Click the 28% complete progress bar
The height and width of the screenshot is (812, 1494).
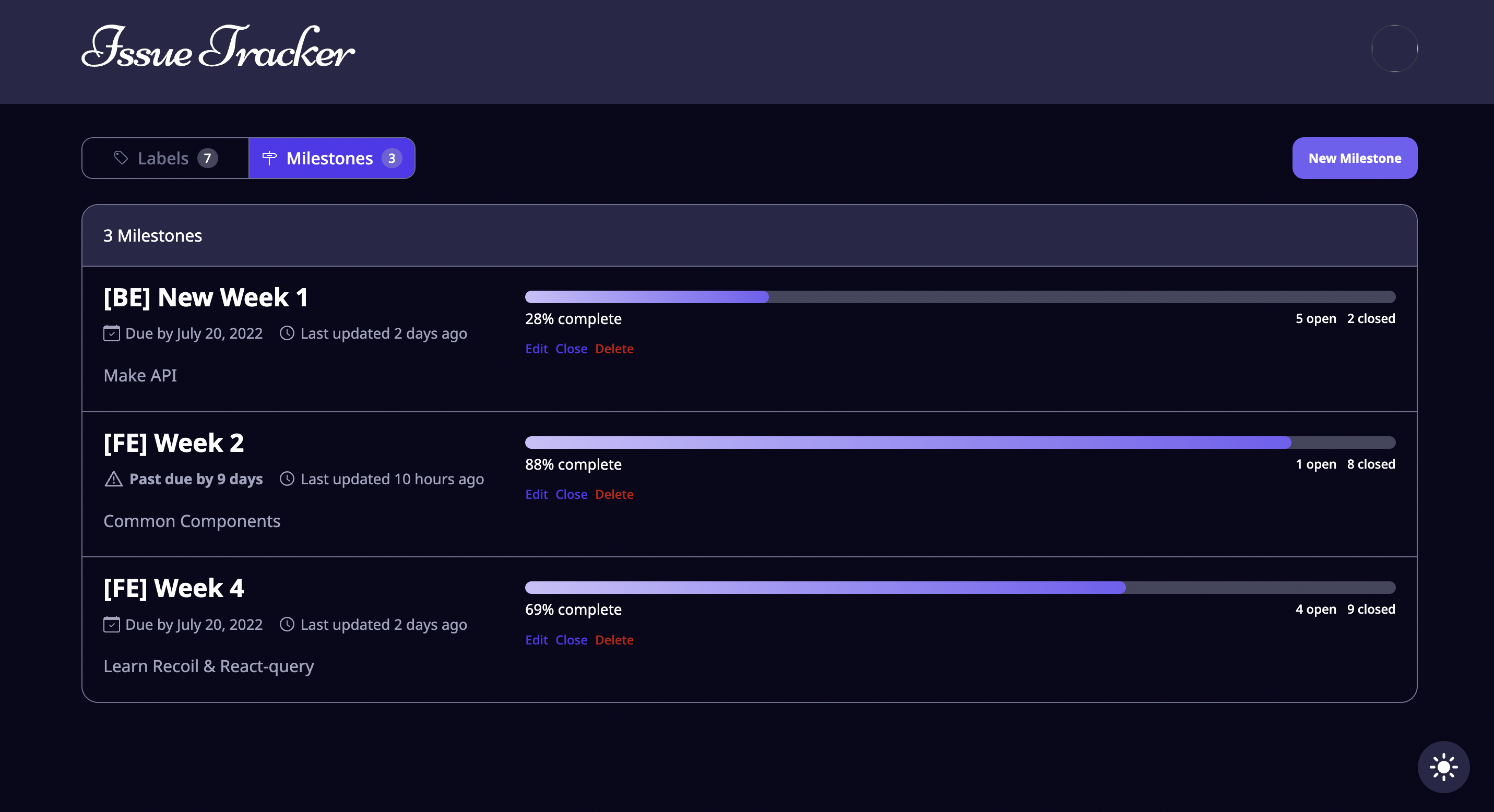tap(959, 297)
